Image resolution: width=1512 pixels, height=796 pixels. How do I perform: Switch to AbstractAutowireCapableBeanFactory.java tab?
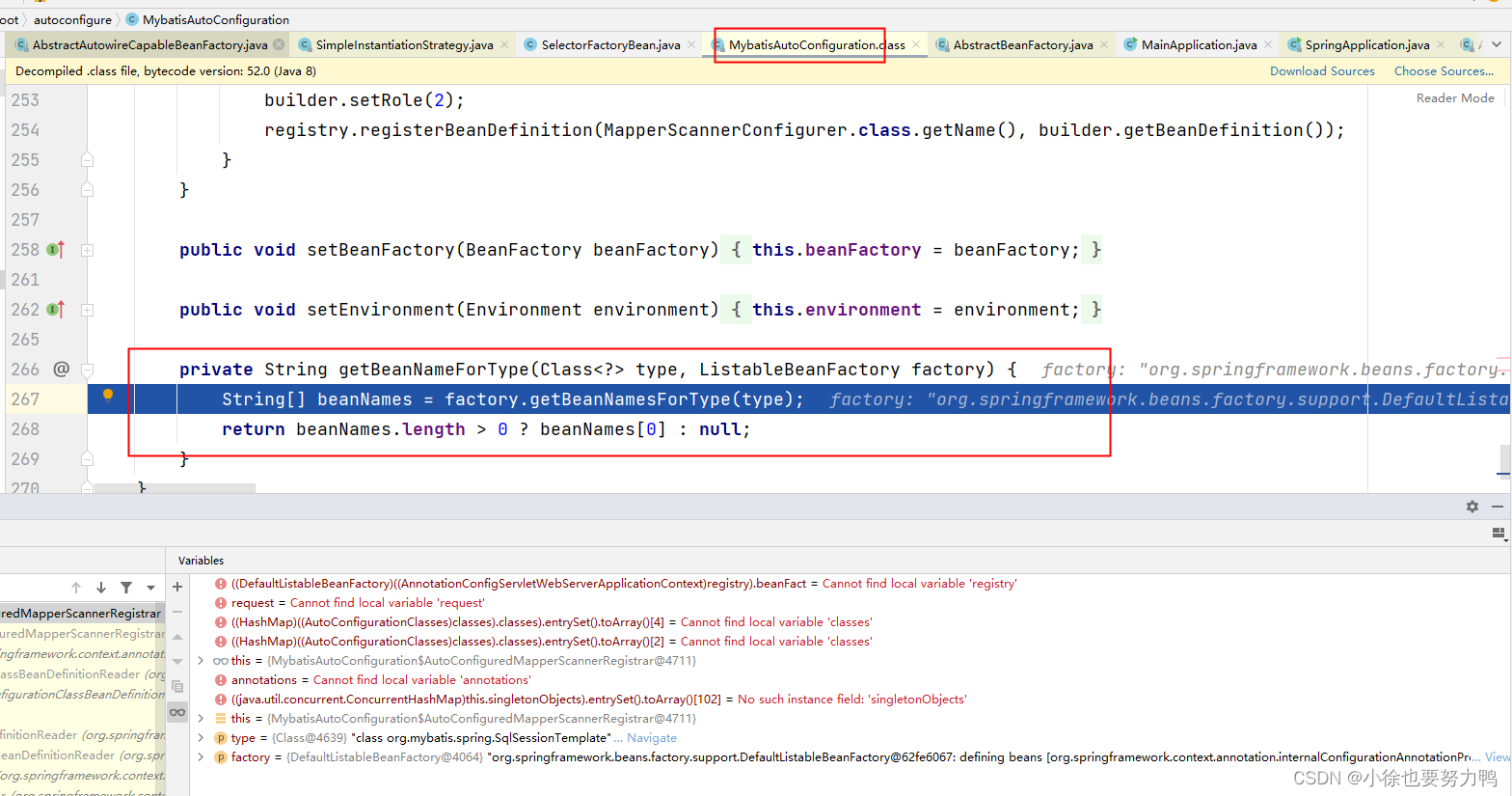[149, 44]
